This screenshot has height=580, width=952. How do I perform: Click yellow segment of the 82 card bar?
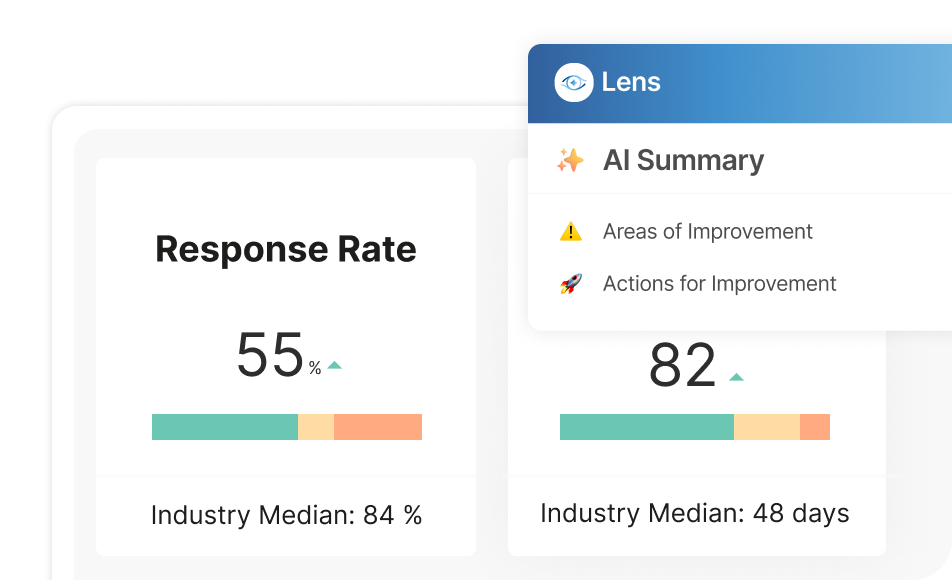tap(767, 427)
